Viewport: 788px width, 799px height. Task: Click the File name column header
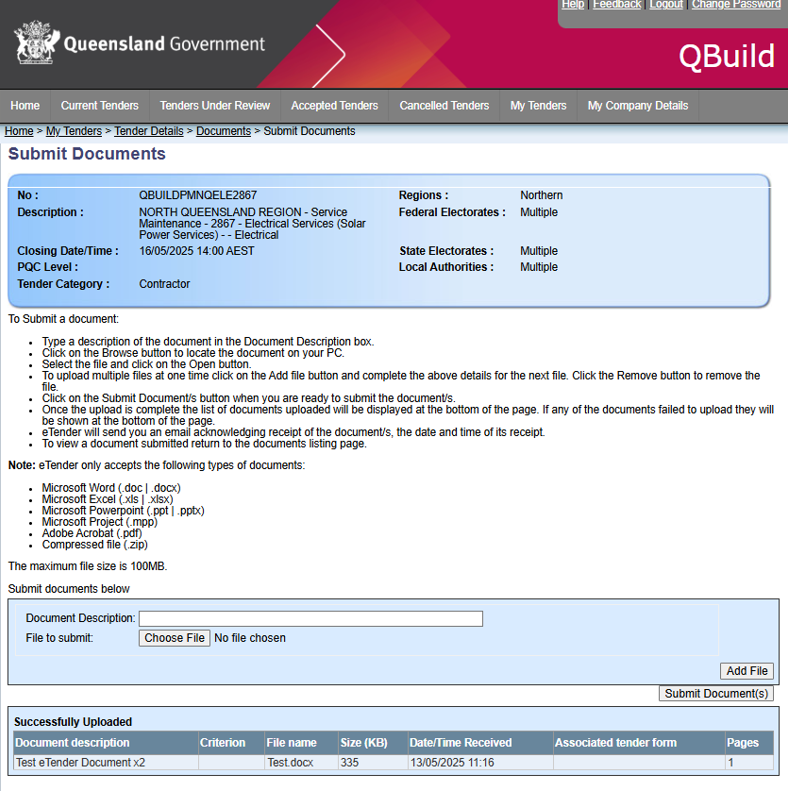tap(302, 742)
